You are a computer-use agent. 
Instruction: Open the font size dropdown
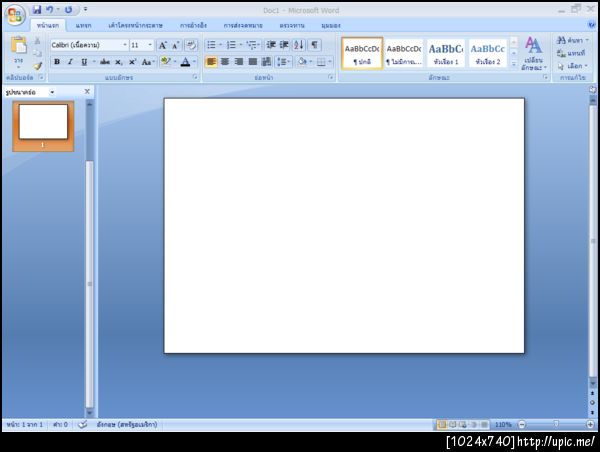point(150,45)
